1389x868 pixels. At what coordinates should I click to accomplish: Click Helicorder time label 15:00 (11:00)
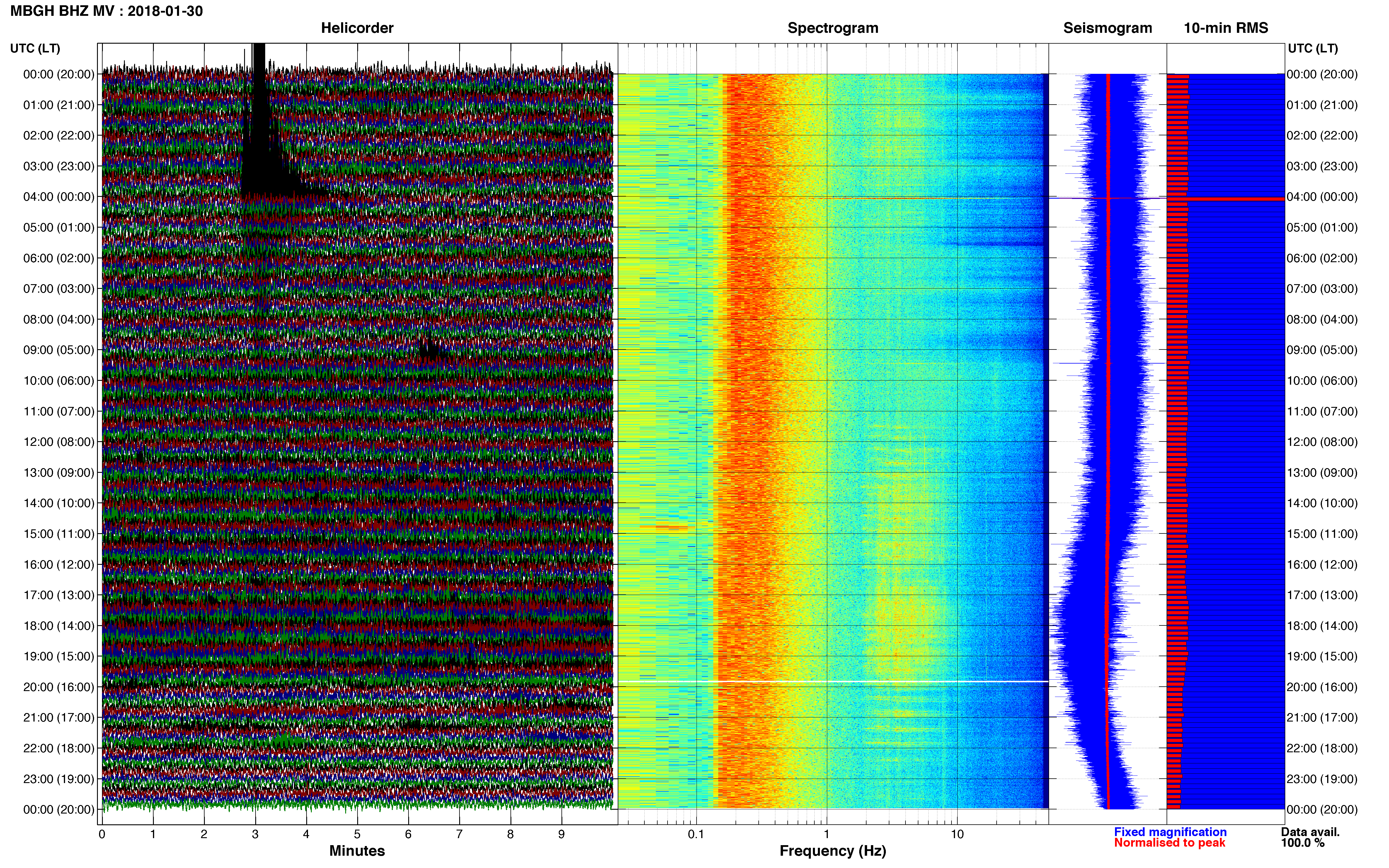[x=59, y=534]
